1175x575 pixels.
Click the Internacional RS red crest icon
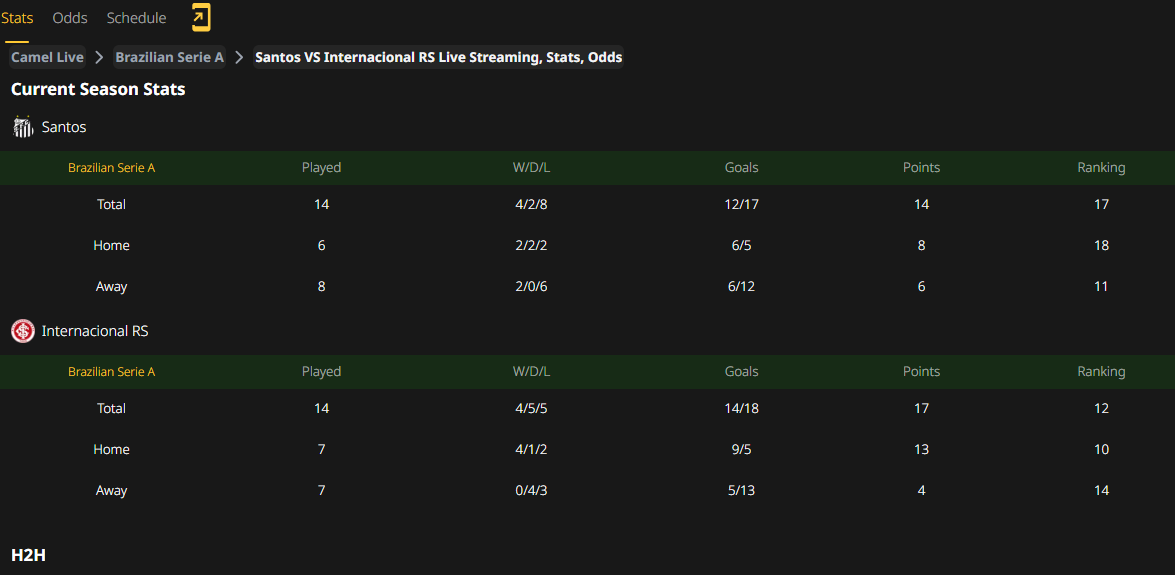click(x=23, y=331)
